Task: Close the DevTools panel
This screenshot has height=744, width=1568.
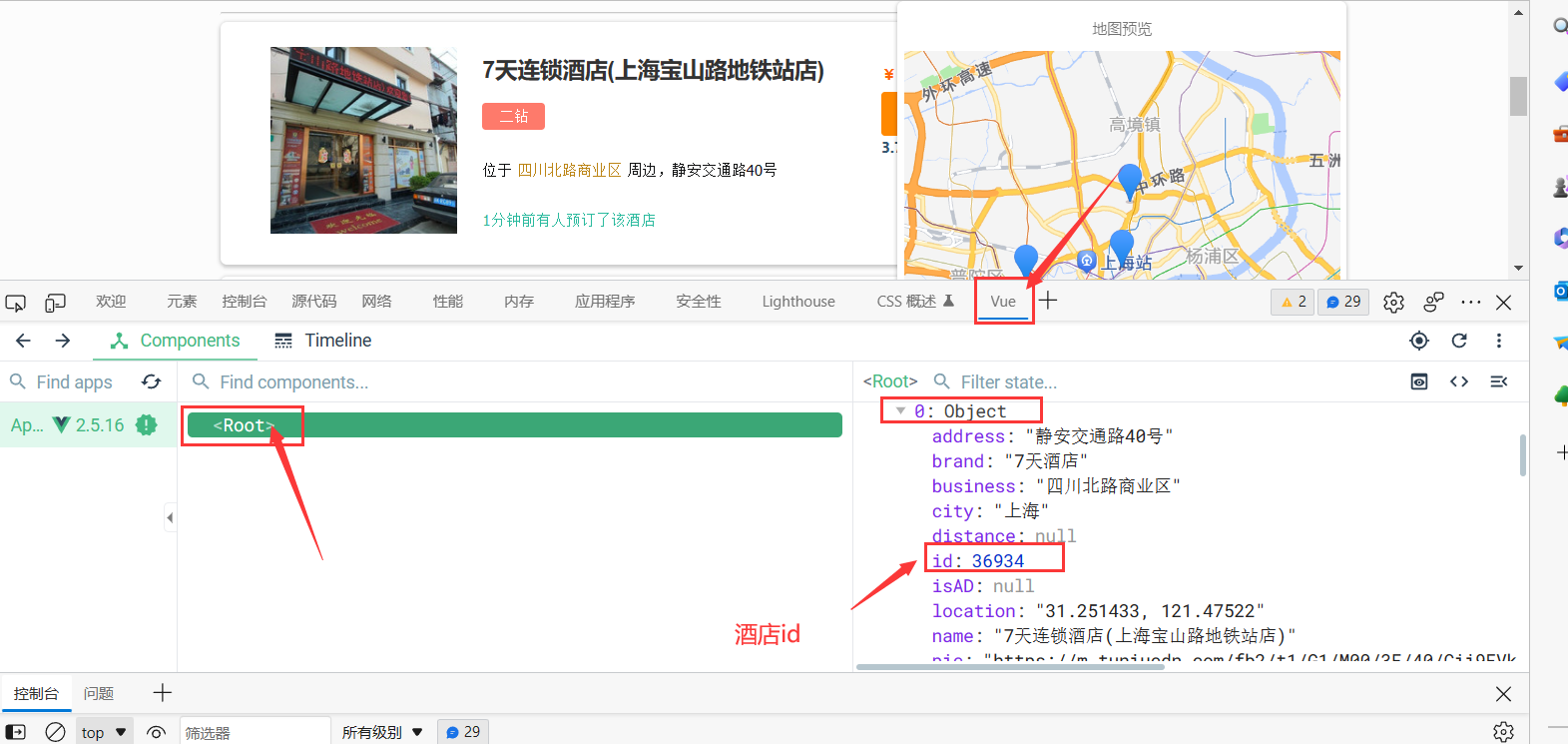Action: tap(1504, 302)
